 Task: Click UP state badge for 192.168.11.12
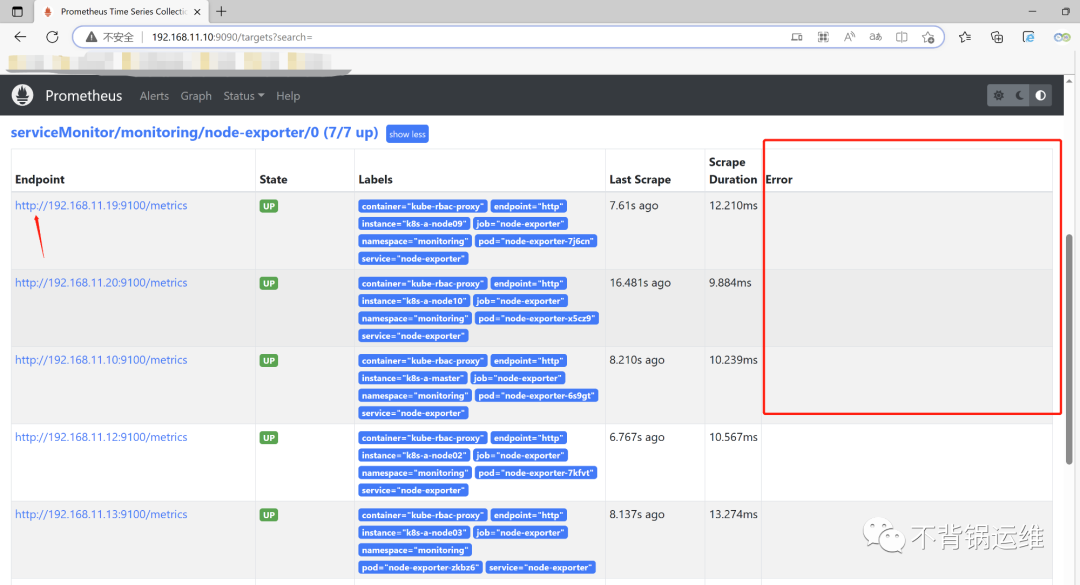point(269,438)
